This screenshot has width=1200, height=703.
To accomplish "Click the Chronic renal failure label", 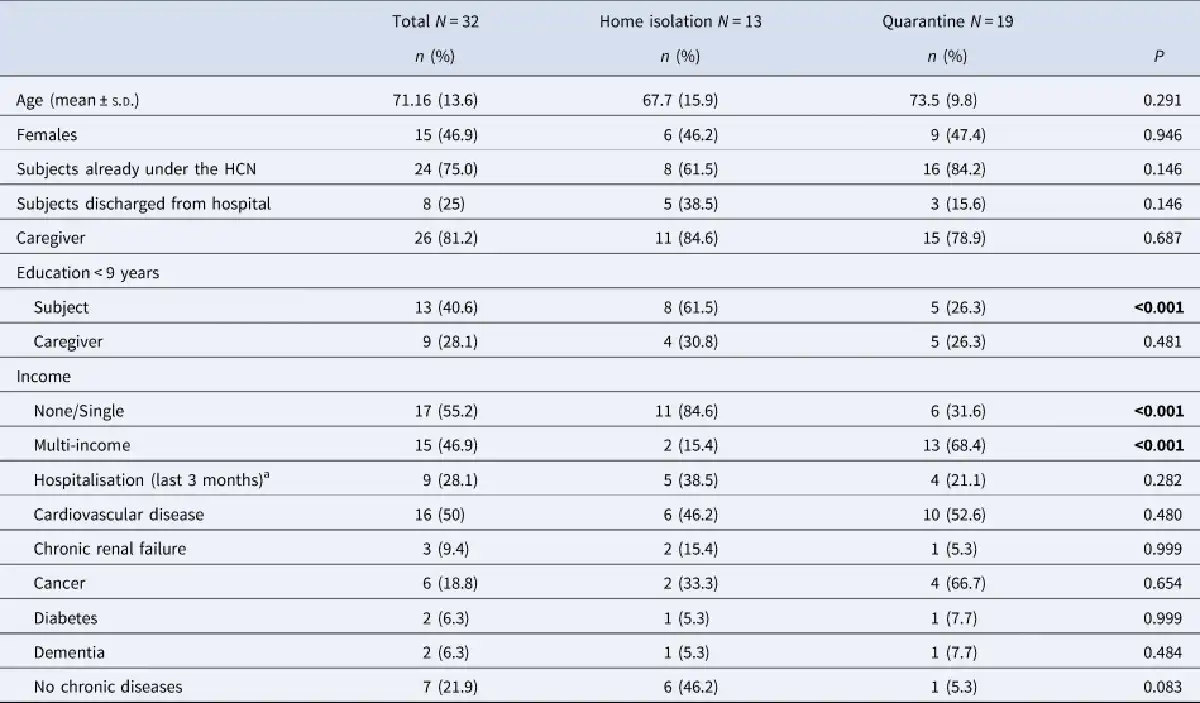I will [x=109, y=548].
